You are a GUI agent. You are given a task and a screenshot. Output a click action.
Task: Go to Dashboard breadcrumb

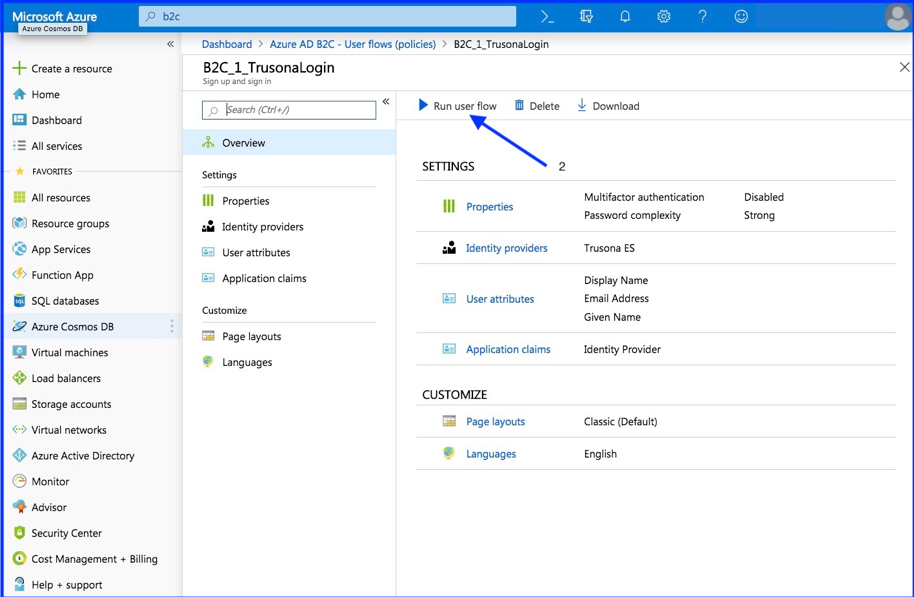point(227,44)
